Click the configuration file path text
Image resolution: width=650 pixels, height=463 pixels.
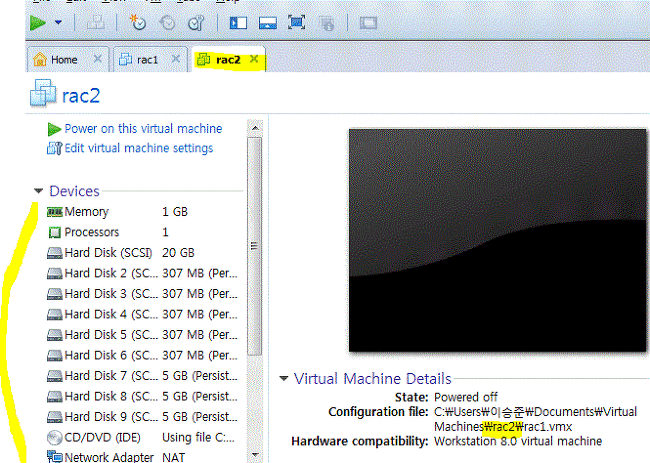pos(536,419)
